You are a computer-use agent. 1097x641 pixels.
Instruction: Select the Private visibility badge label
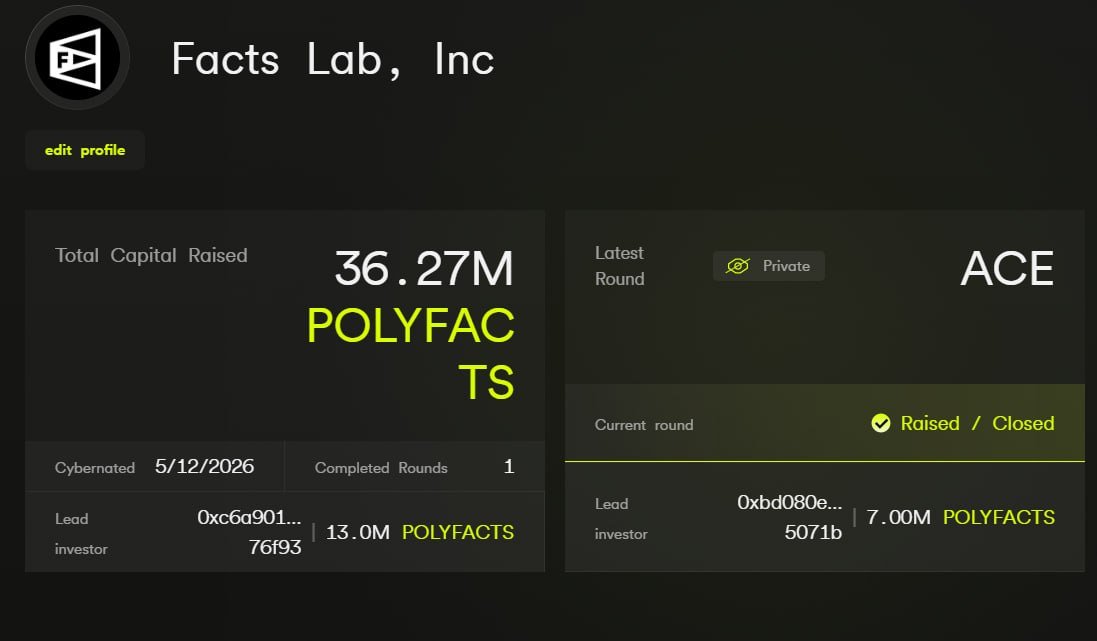point(786,266)
